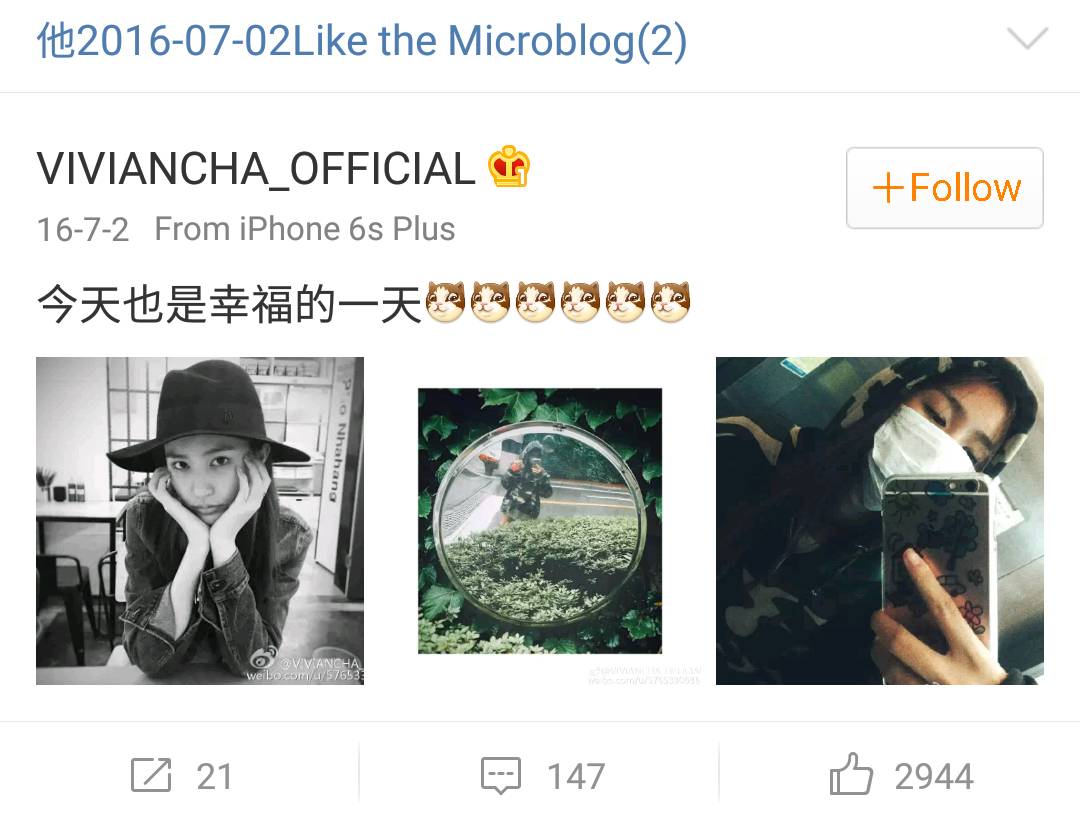Like the post with thumbs-up icon
The image size is (1080, 815).
coord(851,774)
